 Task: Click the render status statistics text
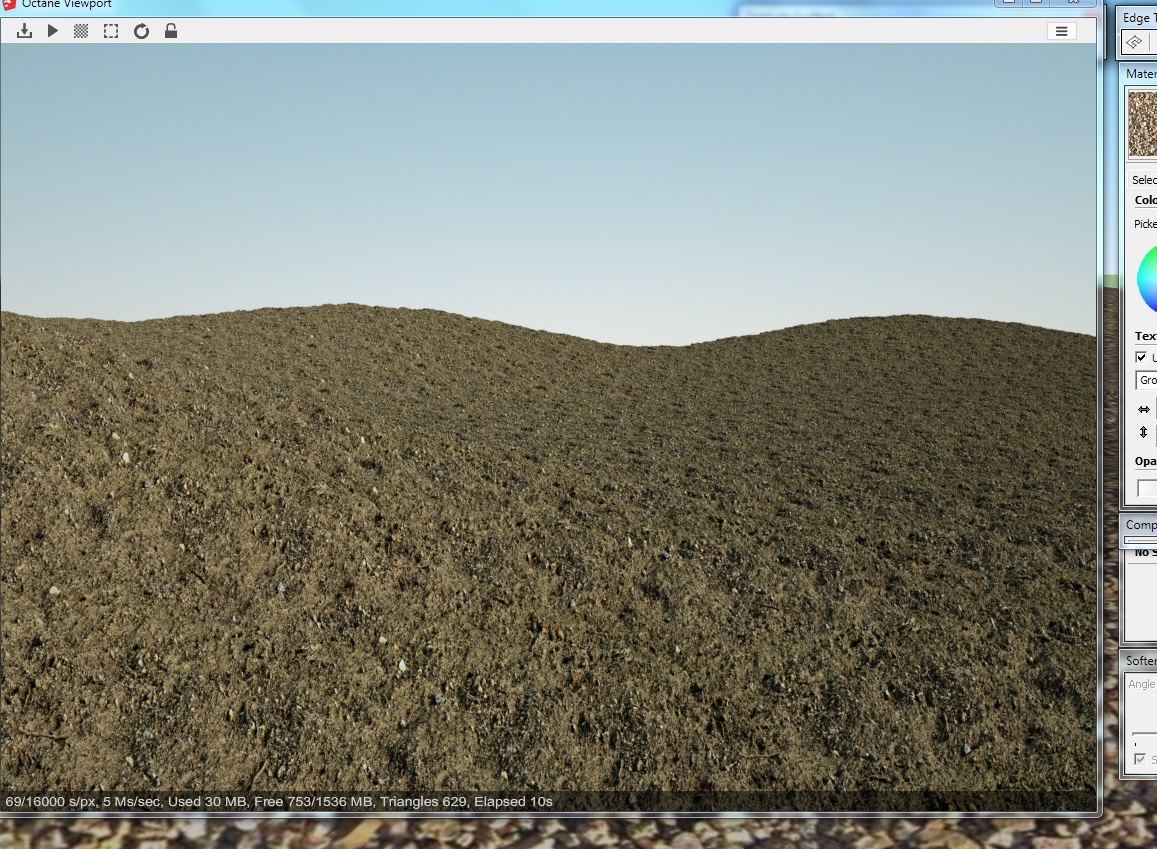click(279, 801)
